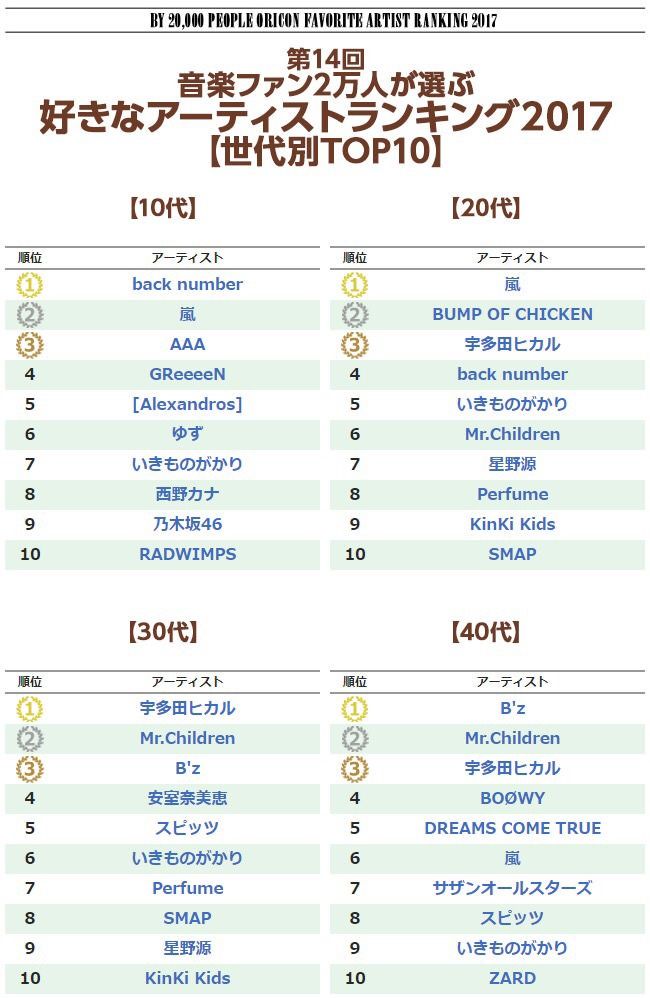The image size is (650, 998).
Task: Click the [Alexandros] artist name
Action: coord(187,404)
